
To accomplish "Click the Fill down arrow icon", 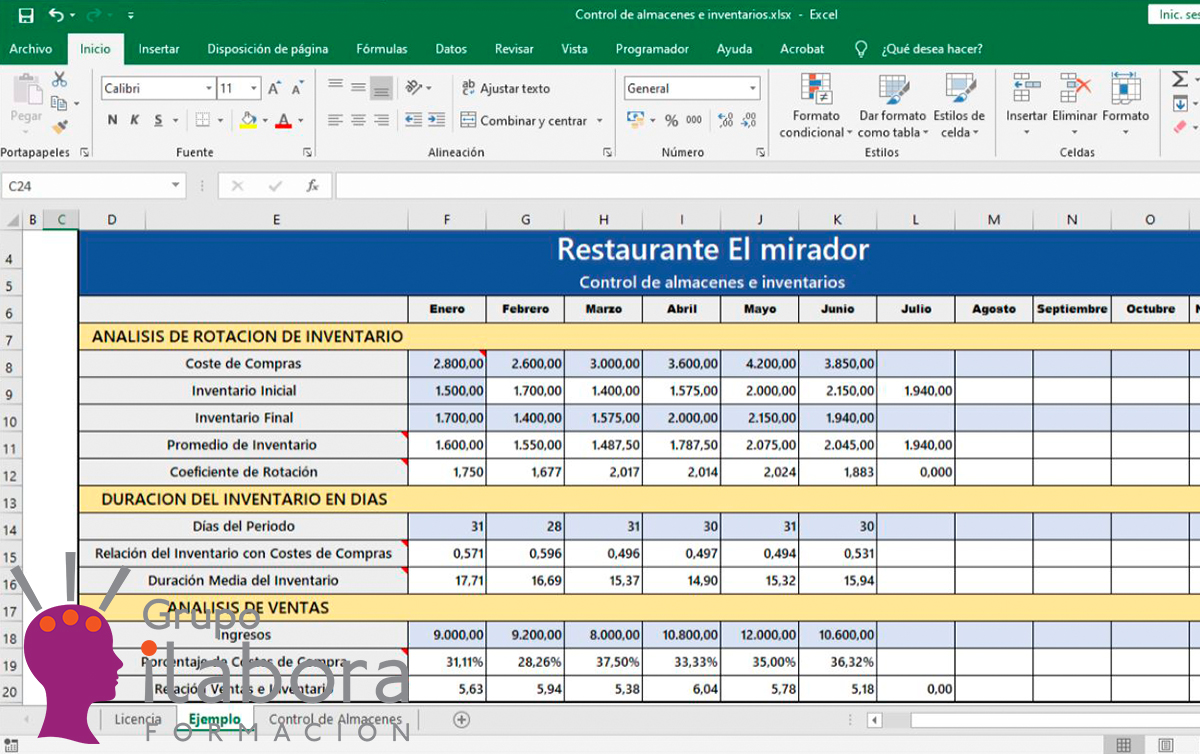I will [x=1181, y=103].
